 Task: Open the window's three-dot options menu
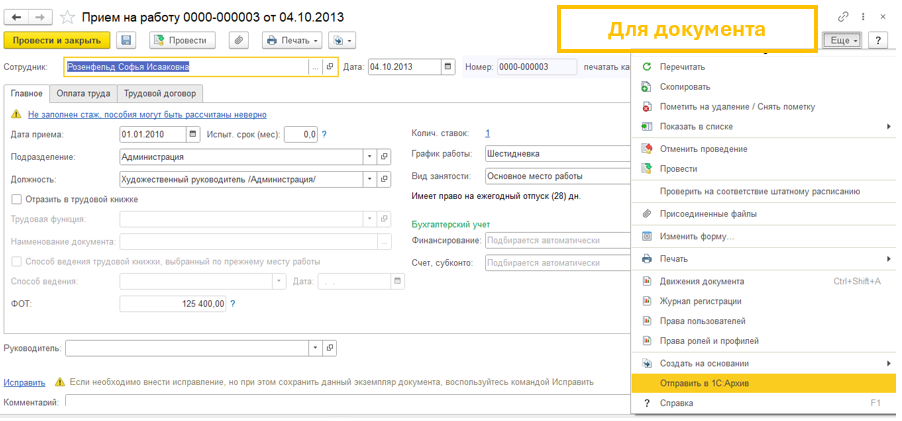click(863, 17)
